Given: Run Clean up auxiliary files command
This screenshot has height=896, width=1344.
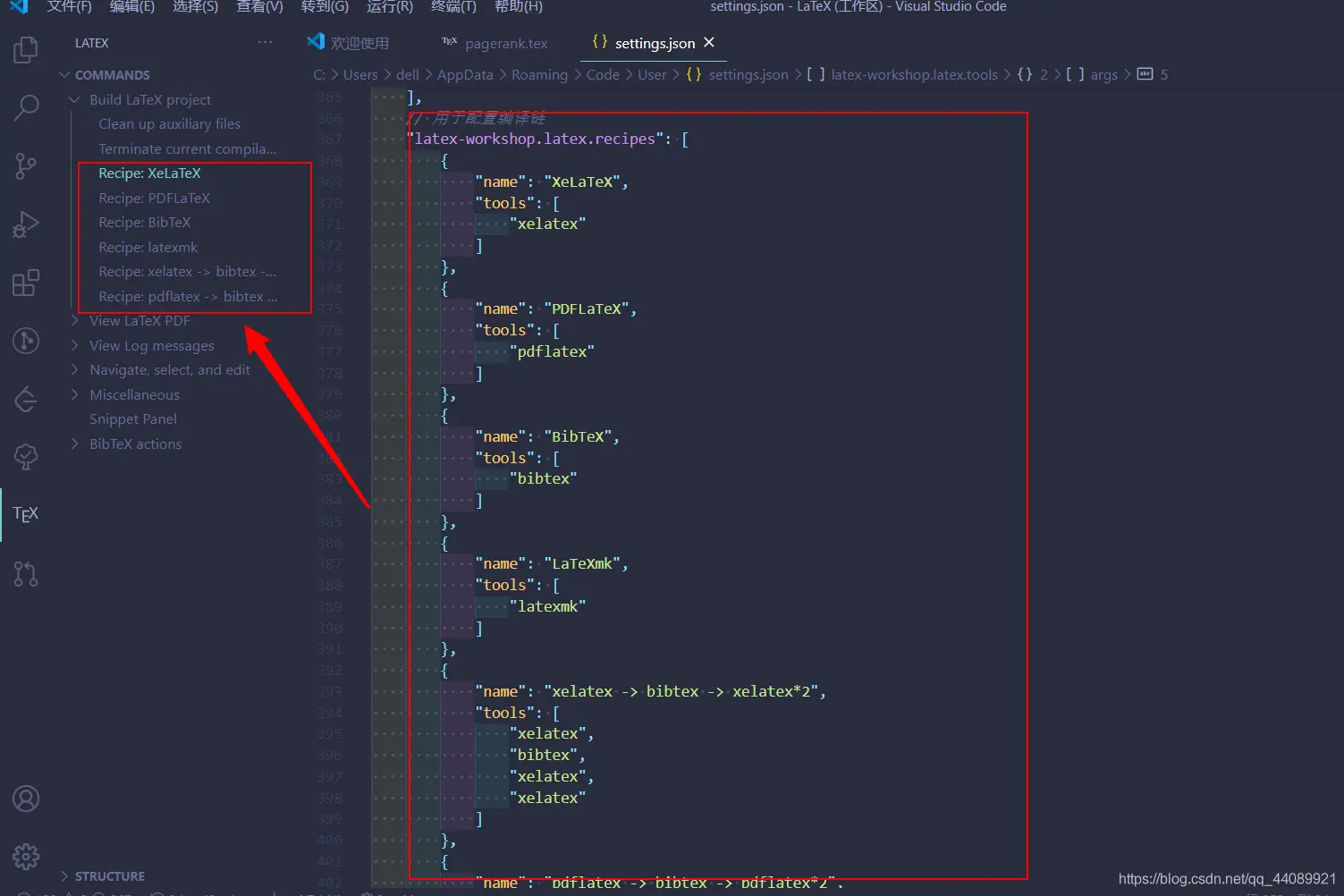Looking at the screenshot, I should coord(169,124).
